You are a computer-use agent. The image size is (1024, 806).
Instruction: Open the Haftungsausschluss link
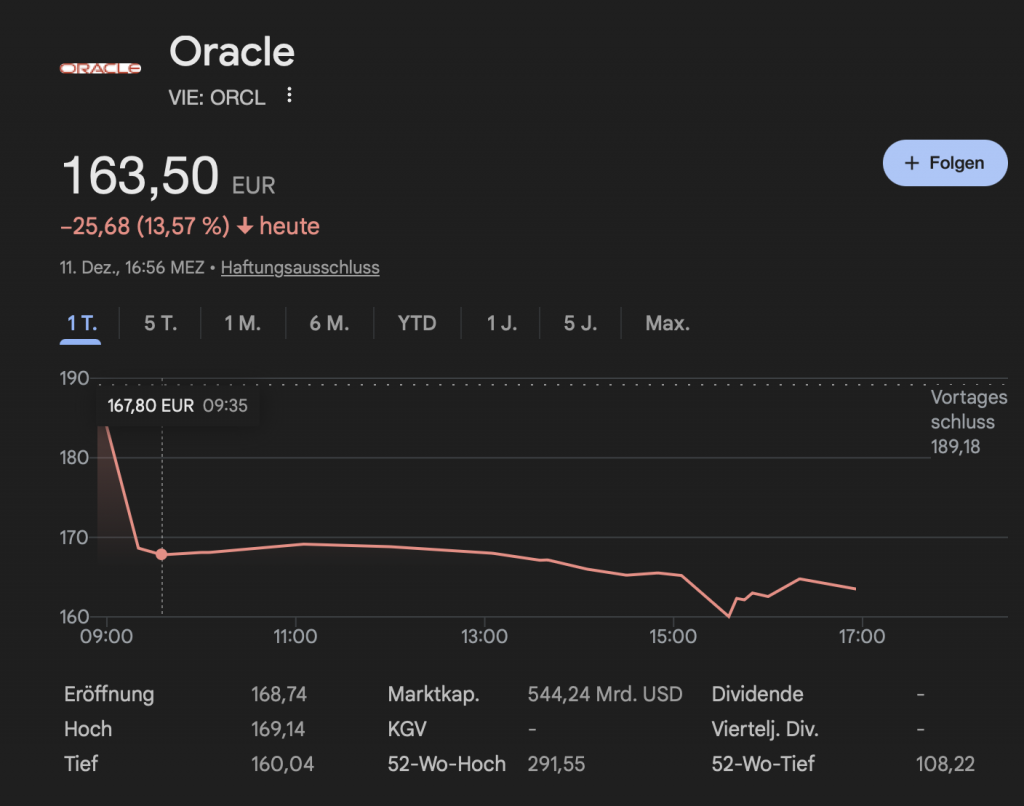coord(299,267)
